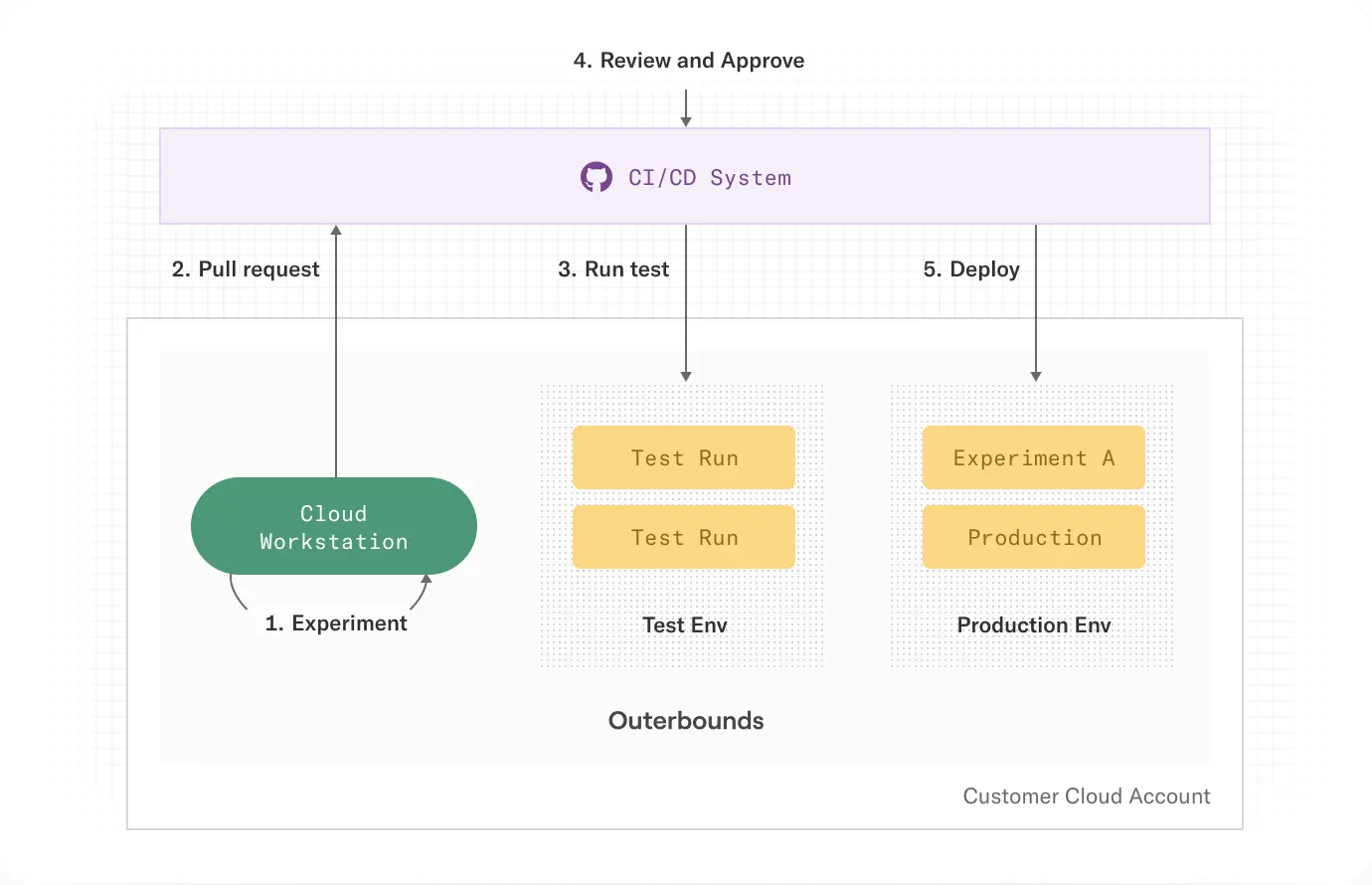Select the lower Test Run block

coord(684,537)
